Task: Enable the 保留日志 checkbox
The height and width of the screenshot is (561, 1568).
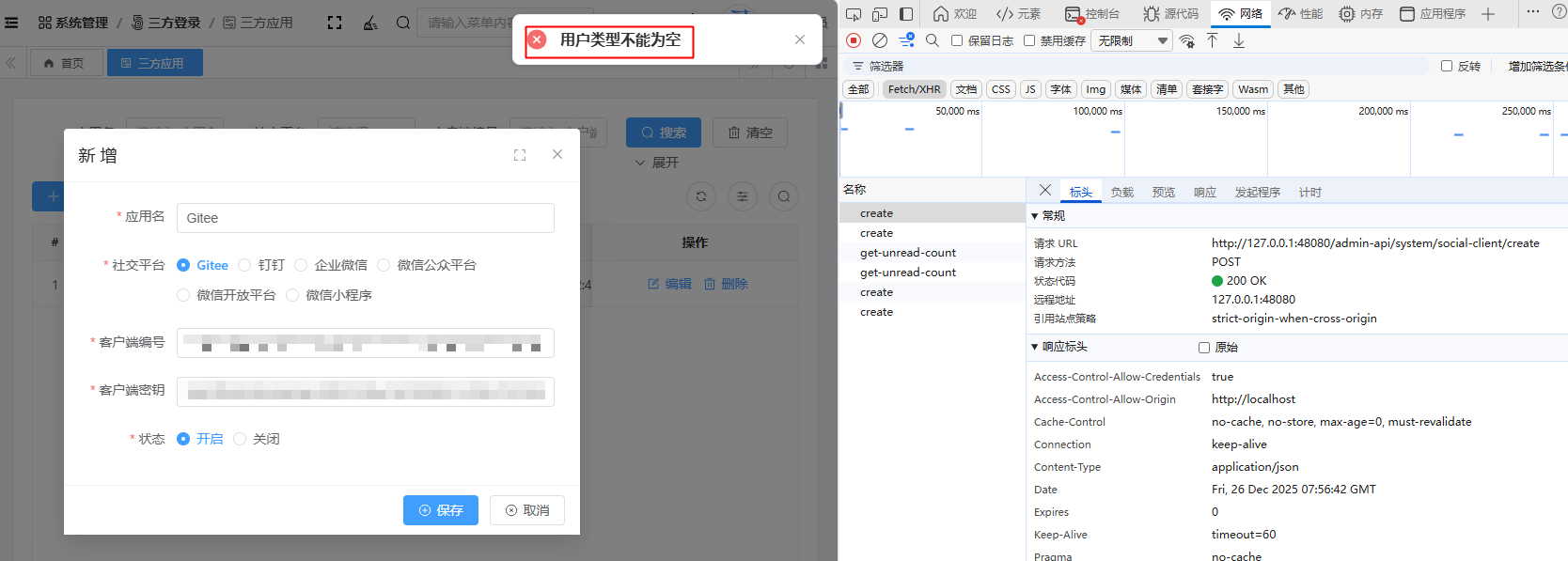Action: 957,40
